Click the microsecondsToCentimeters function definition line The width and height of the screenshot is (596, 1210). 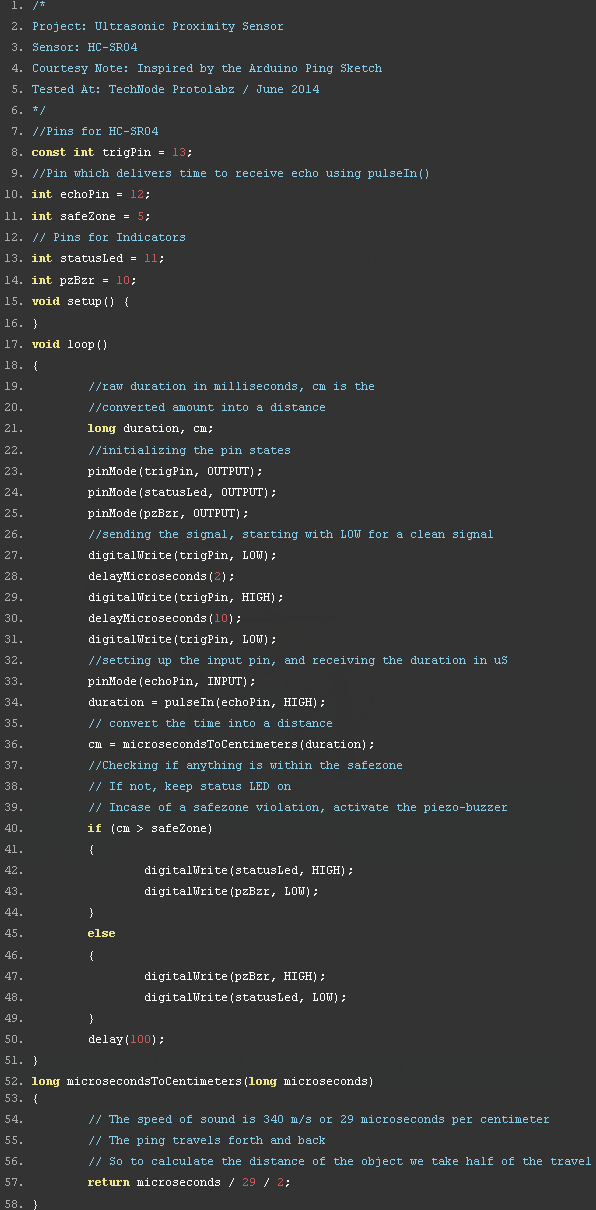click(x=203, y=1081)
